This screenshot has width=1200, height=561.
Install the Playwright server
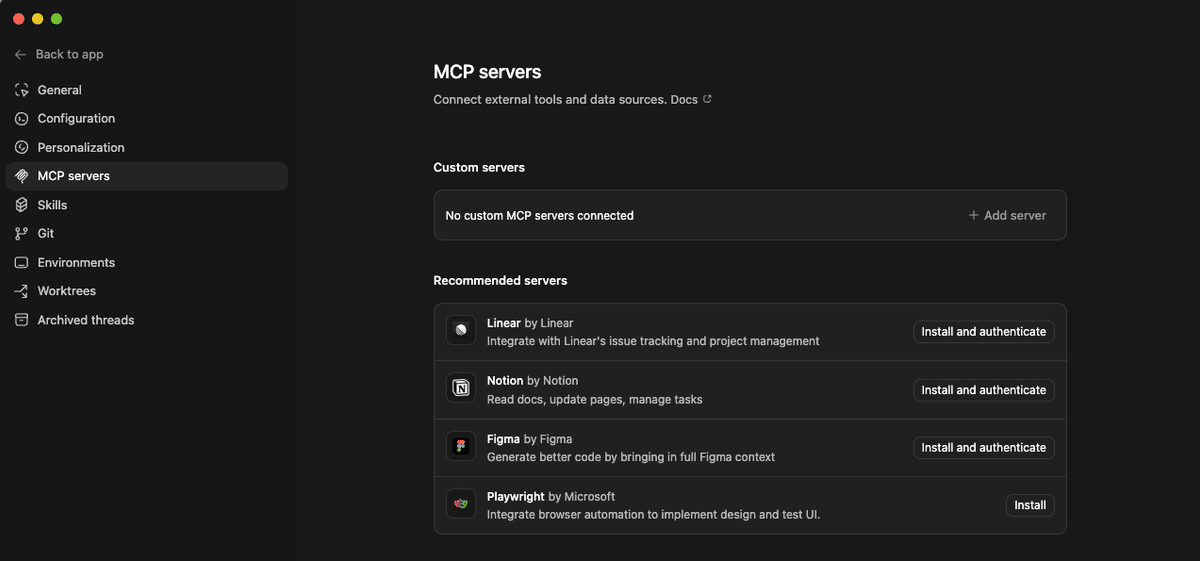pos(1029,506)
